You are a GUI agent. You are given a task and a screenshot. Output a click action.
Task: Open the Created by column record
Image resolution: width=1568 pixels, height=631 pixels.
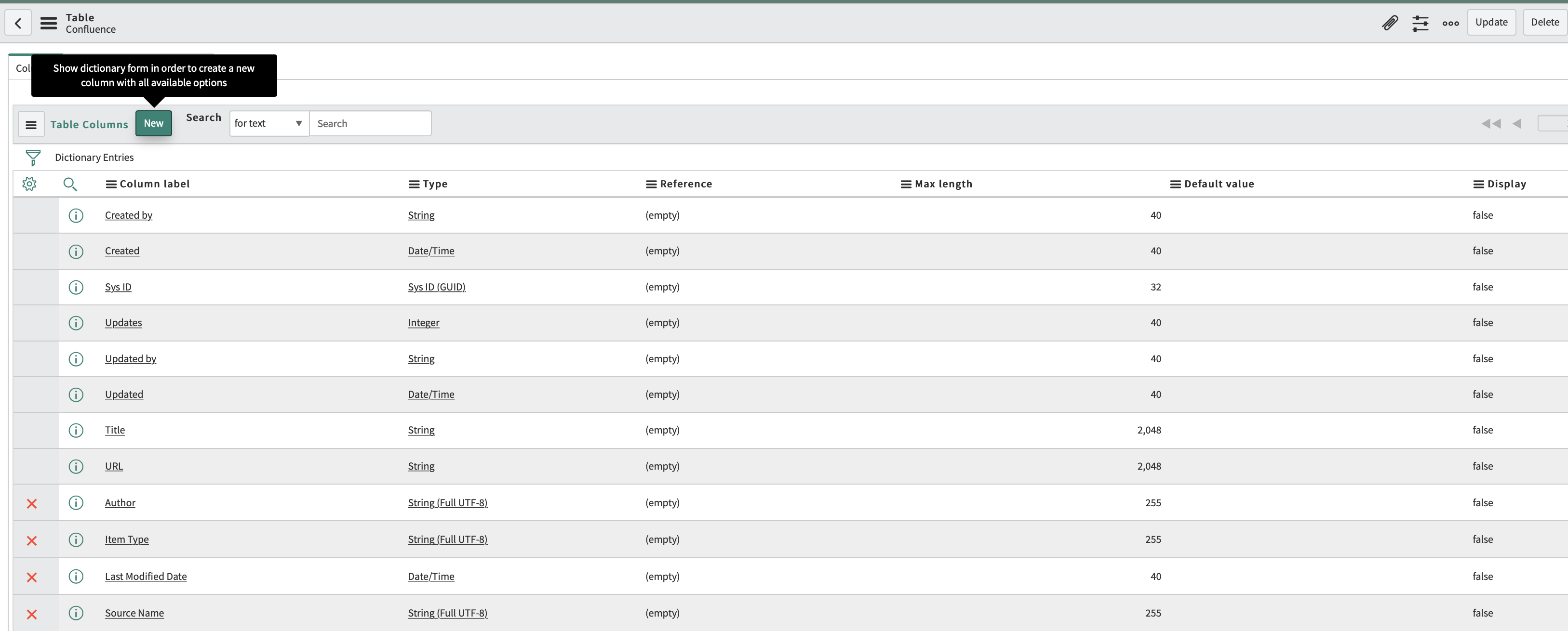pyautogui.click(x=128, y=215)
